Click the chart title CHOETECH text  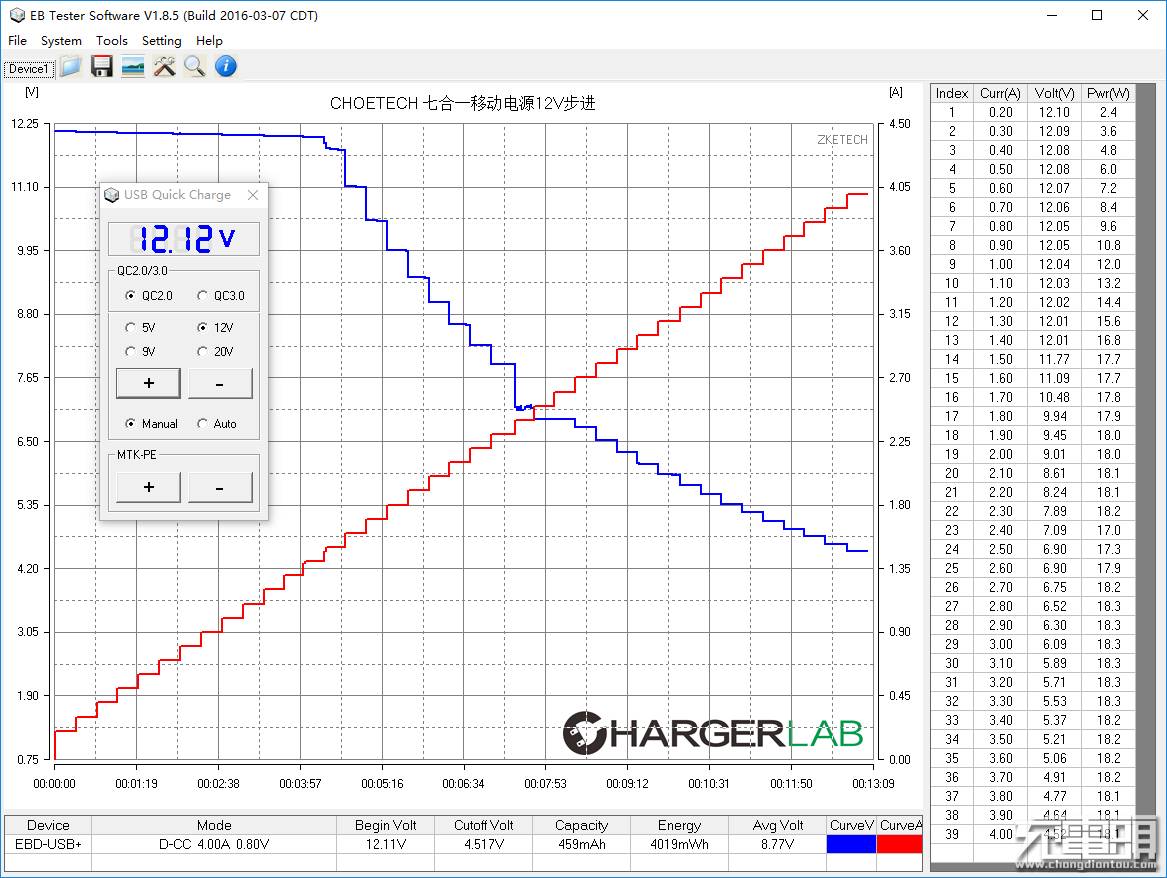tap(462, 103)
